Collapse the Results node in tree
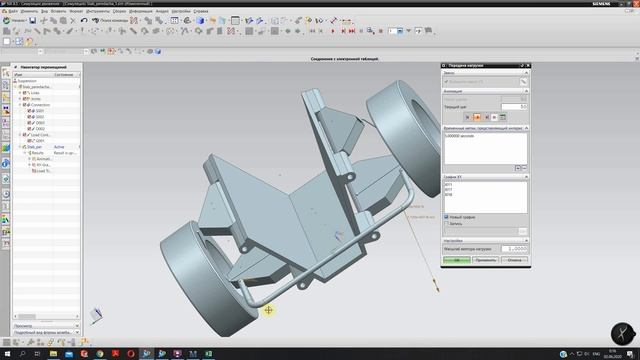Image resolution: width=640 pixels, height=360 pixels. tap(24, 153)
